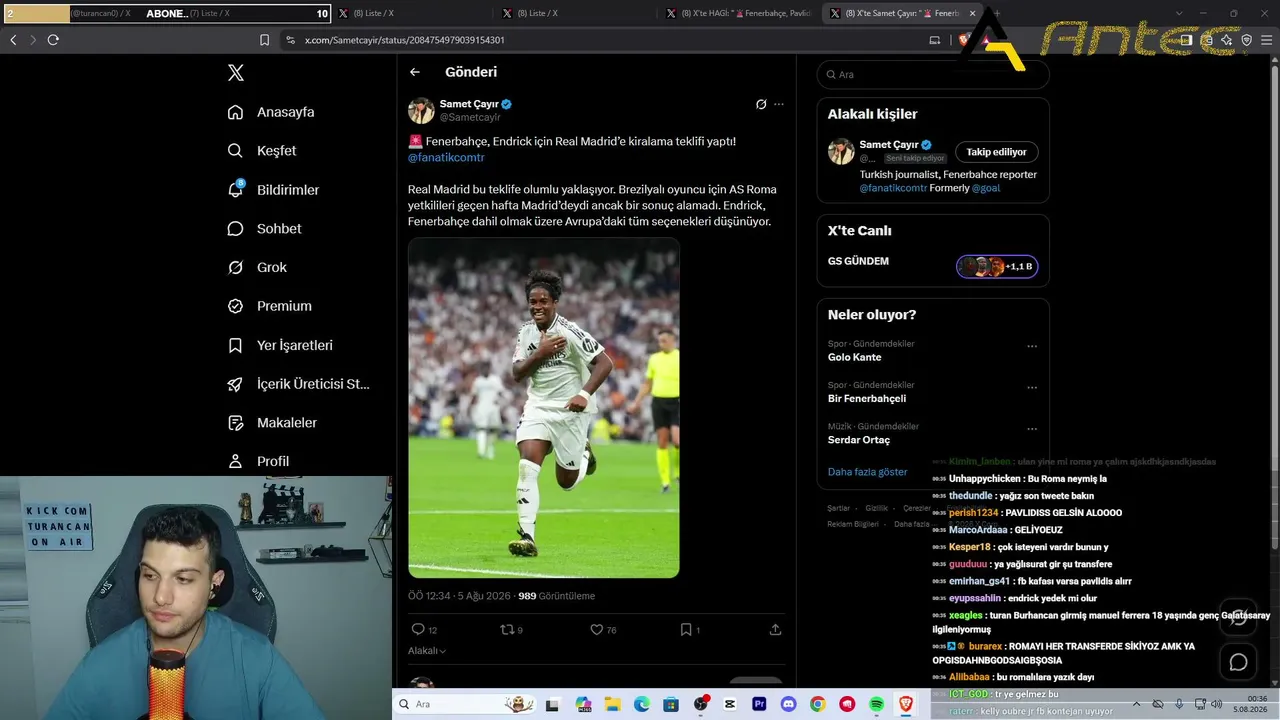Click Daha fazla göster under trends
The height and width of the screenshot is (720, 1280).
tap(868, 472)
